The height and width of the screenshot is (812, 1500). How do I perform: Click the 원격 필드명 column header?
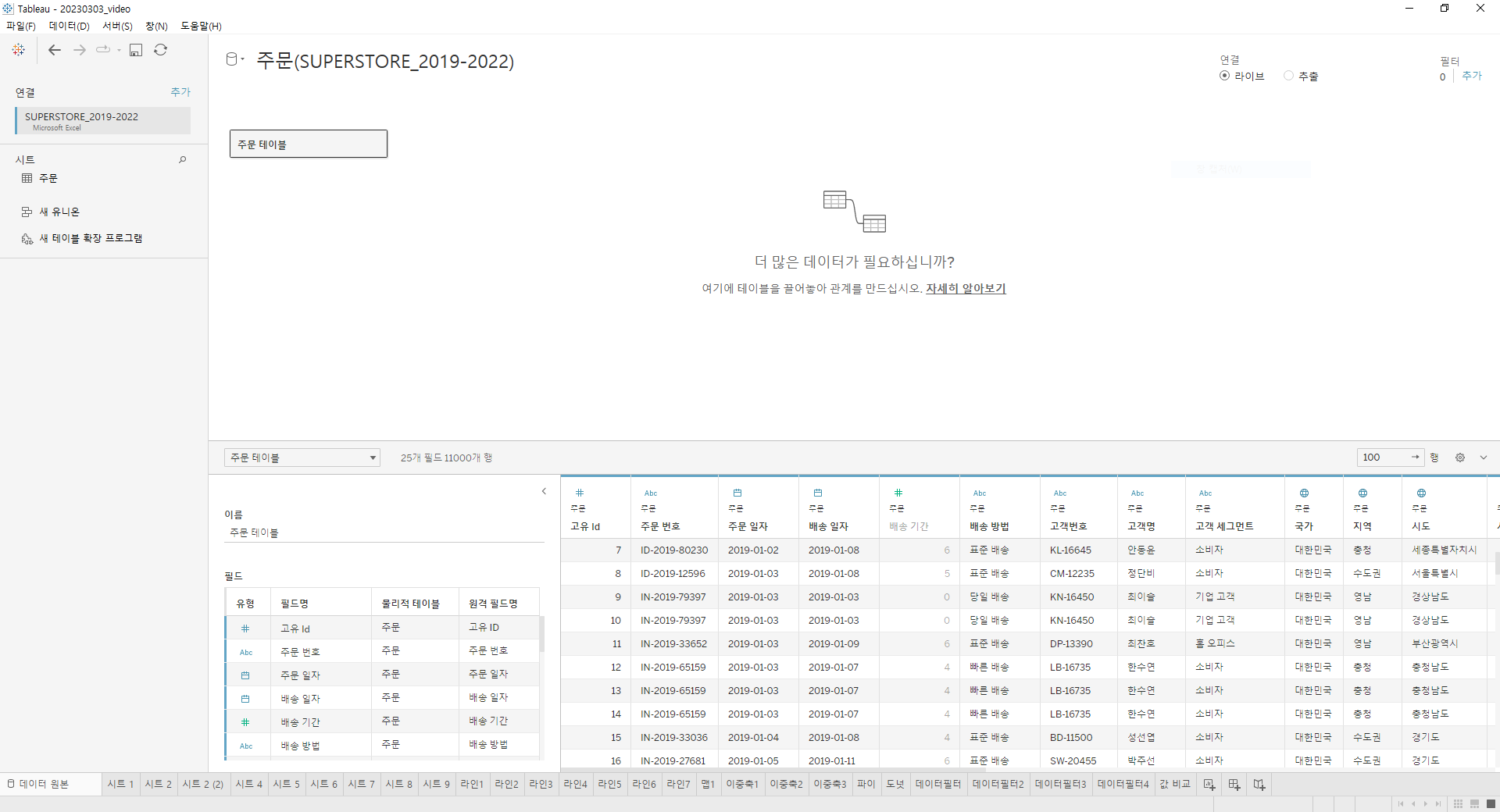493,604
